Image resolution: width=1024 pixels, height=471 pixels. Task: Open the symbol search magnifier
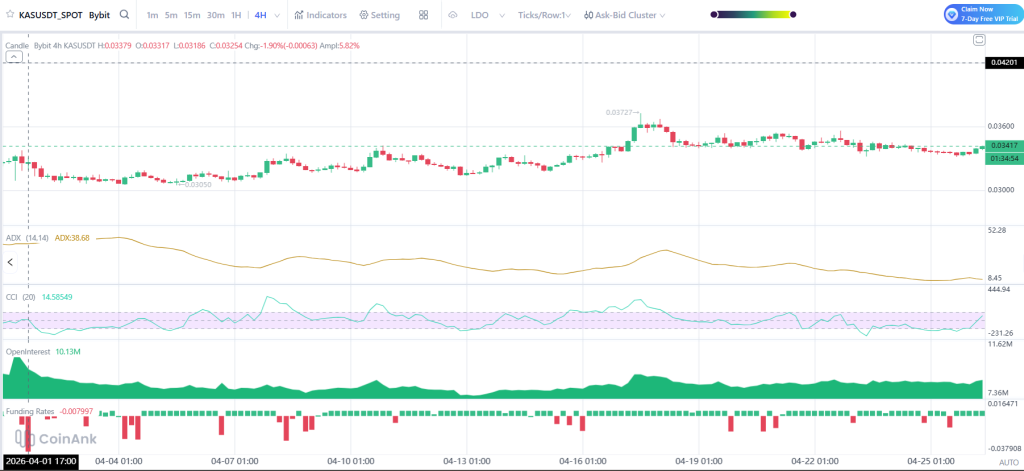tap(124, 15)
